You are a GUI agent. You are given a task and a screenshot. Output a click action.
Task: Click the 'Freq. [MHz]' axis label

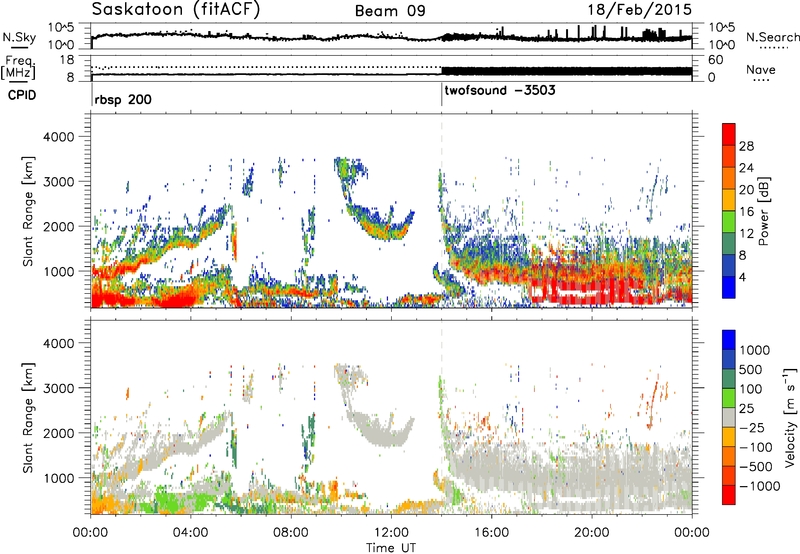point(18,68)
